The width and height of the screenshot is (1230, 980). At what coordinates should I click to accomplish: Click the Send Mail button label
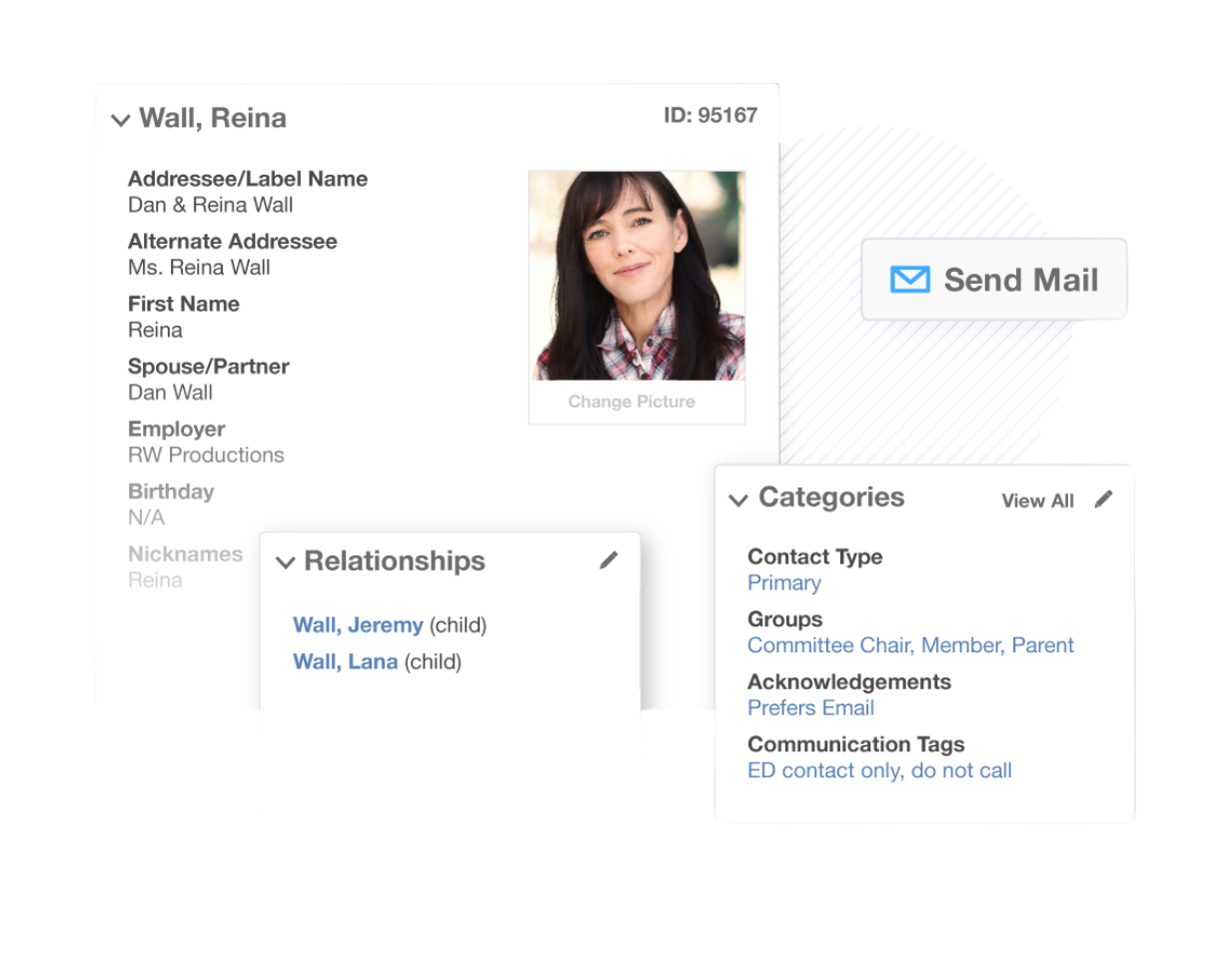tap(1021, 280)
